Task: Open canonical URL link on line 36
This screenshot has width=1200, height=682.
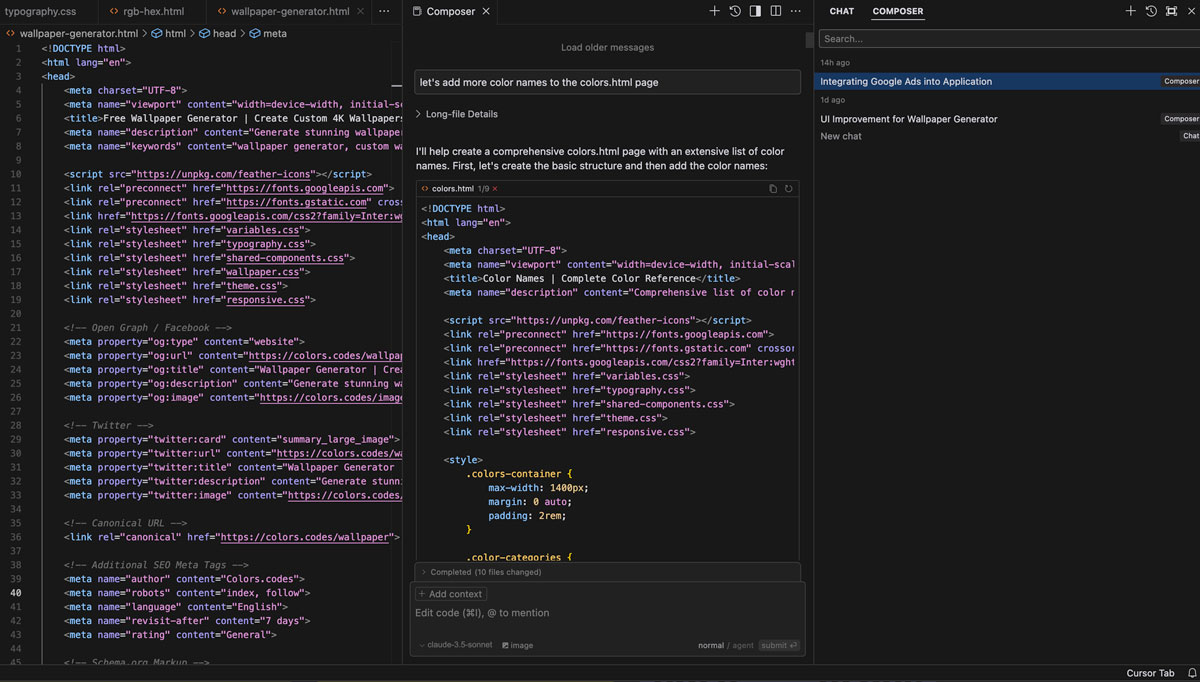Action: pos(305,537)
